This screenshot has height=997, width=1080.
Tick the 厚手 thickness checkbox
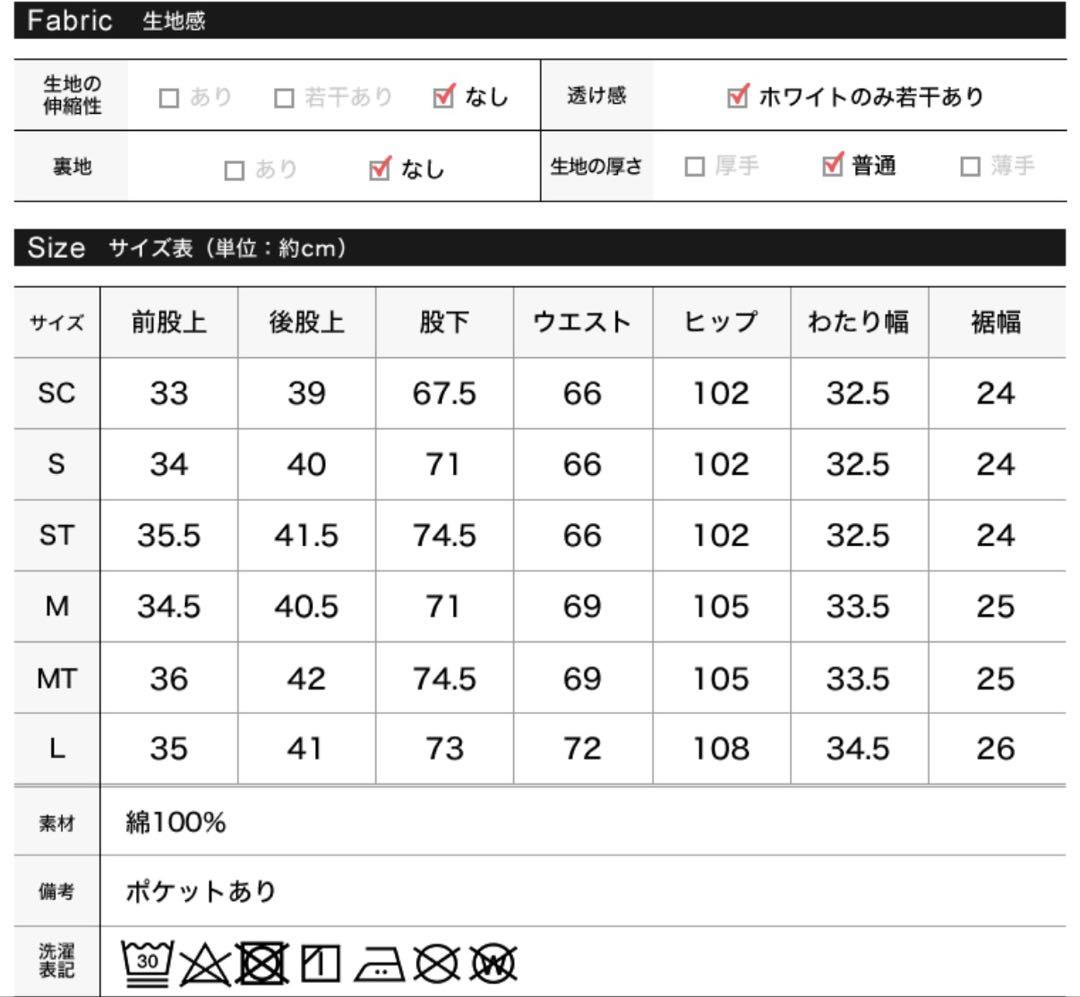coord(694,166)
